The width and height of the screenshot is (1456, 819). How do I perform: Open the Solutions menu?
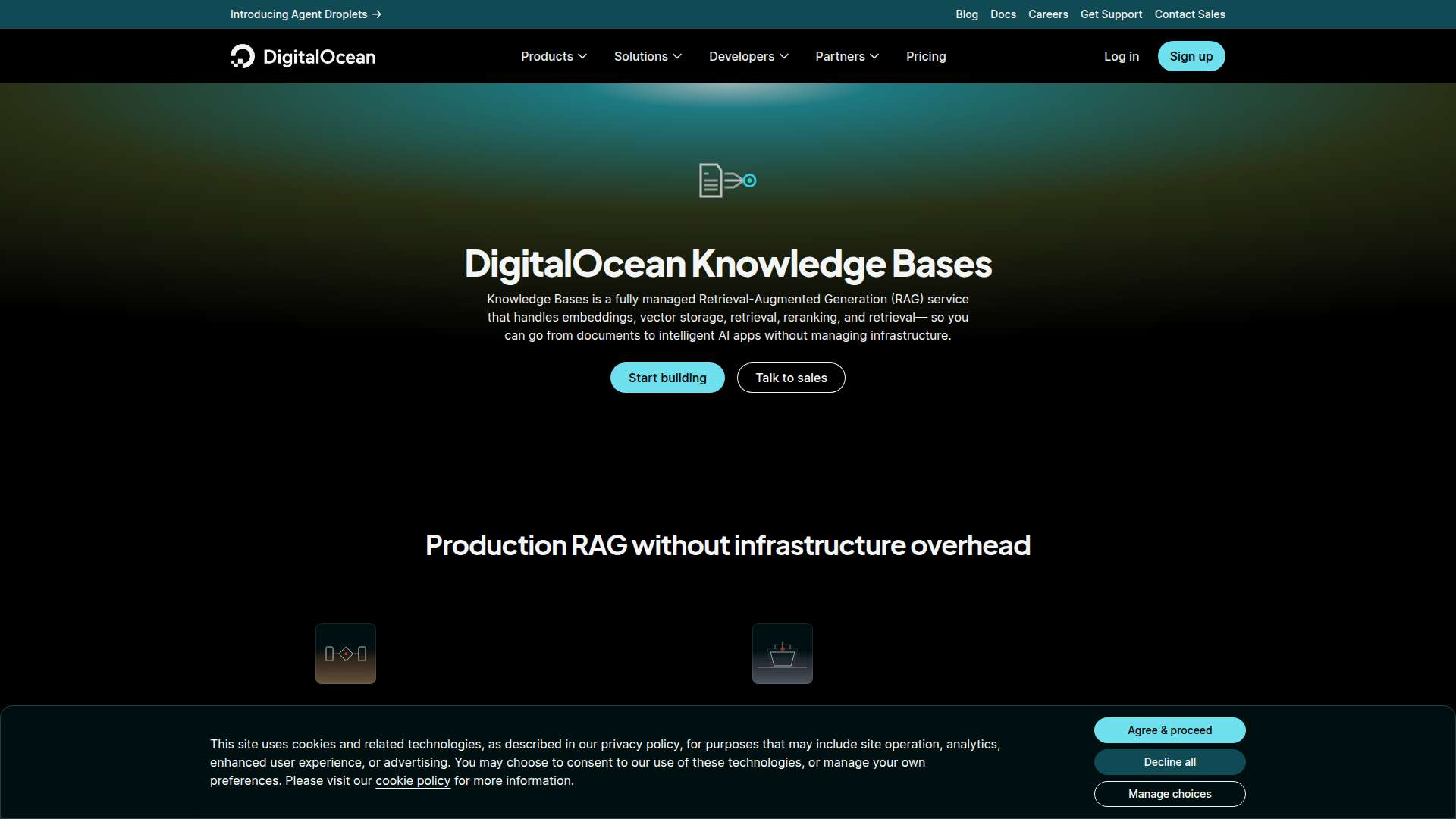(648, 56)
